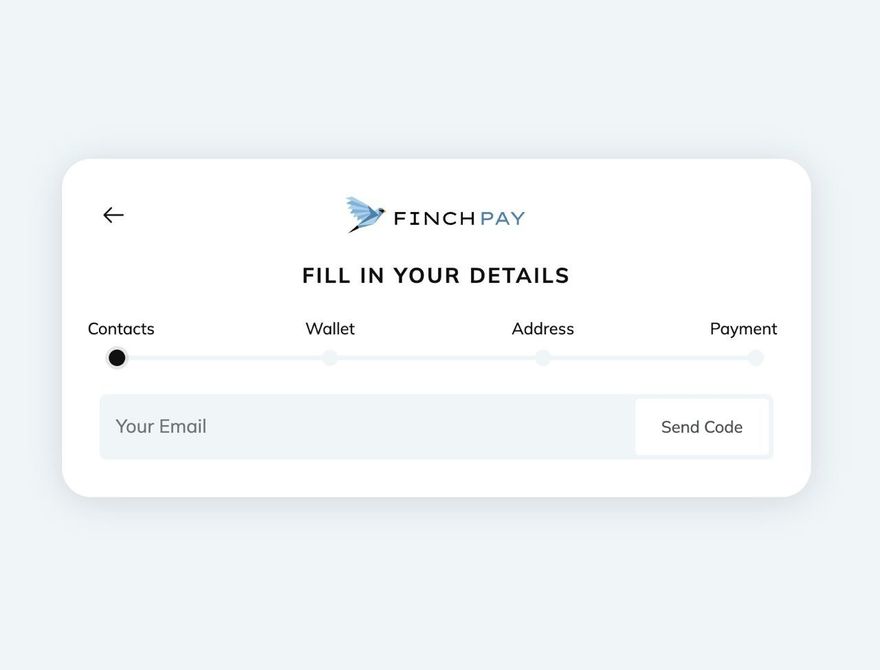Select the black Contacts step dot

click(x=117, y=358)
